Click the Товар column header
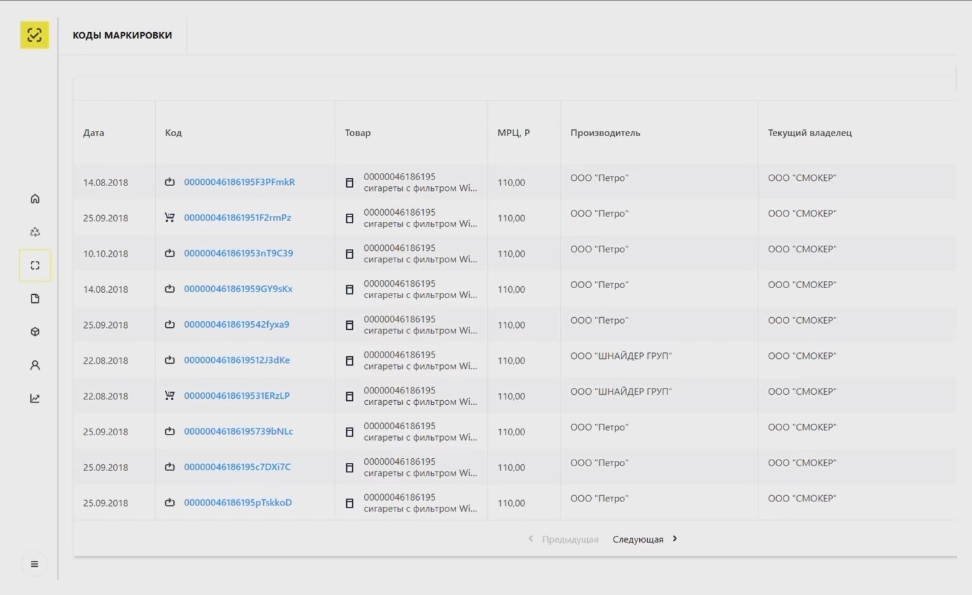 [x=358, y=133]
